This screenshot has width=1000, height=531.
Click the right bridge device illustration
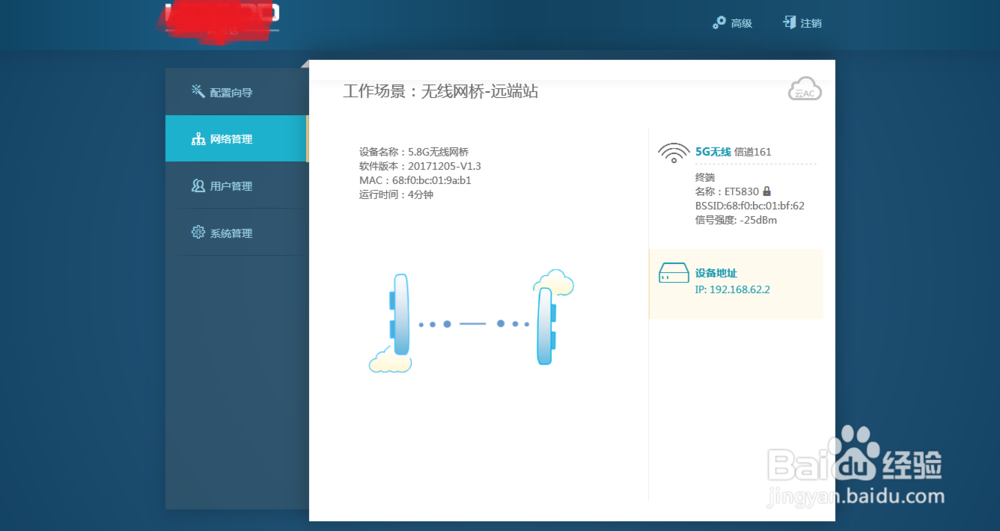pyautogui.click(x=546, y=326)
